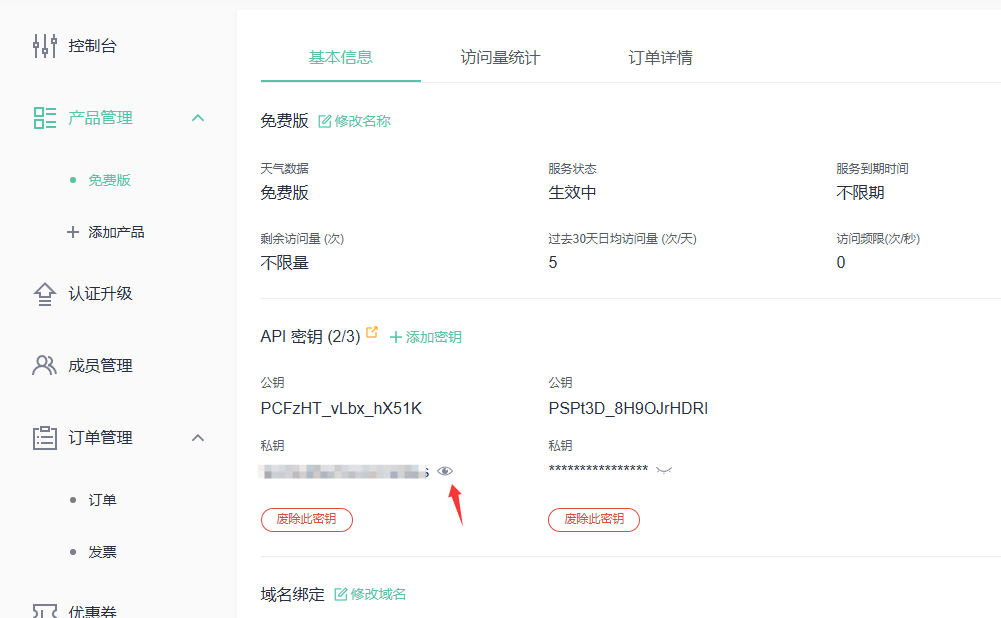Click 修改域名 to edit domain binding
The image size is (1001, 618).
(x=371, y=594)
